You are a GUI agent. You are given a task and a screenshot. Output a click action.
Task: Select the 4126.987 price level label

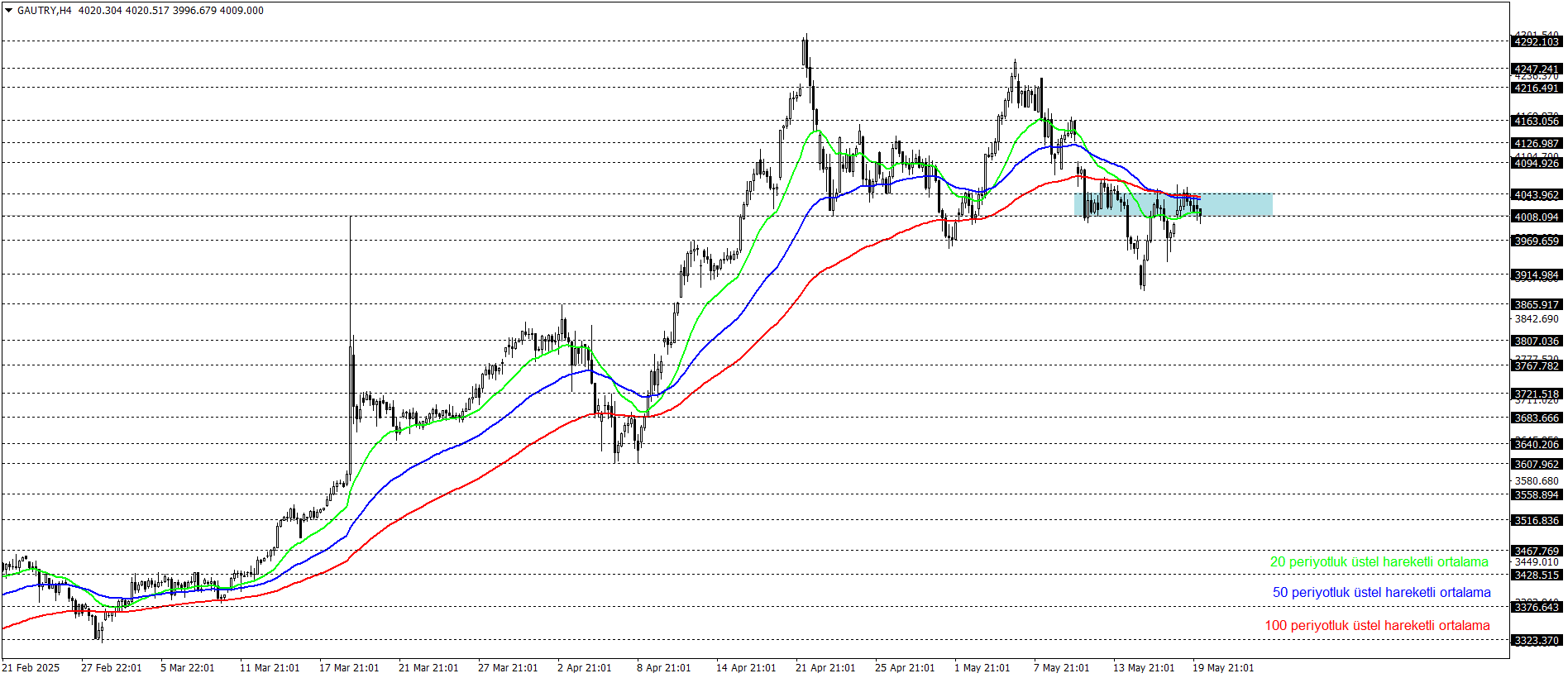tap(1537, 144)
